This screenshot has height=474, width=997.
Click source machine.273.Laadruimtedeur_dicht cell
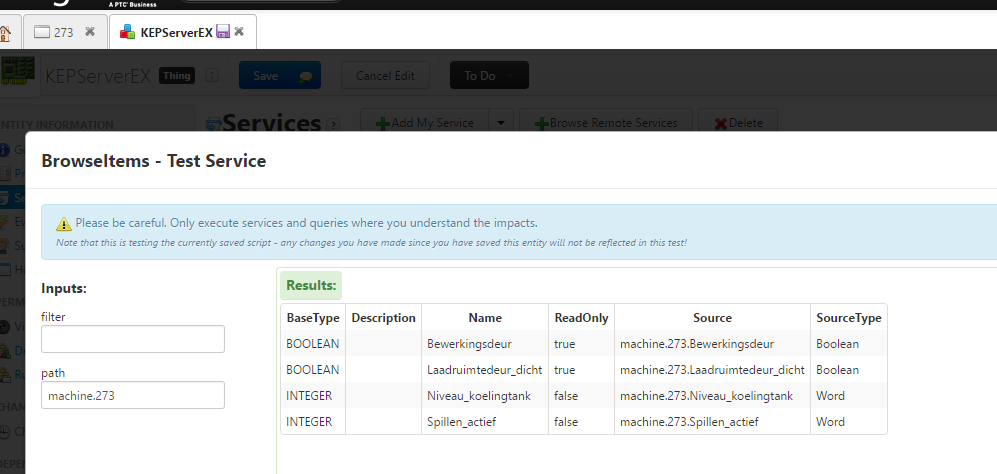pos(712,370)
